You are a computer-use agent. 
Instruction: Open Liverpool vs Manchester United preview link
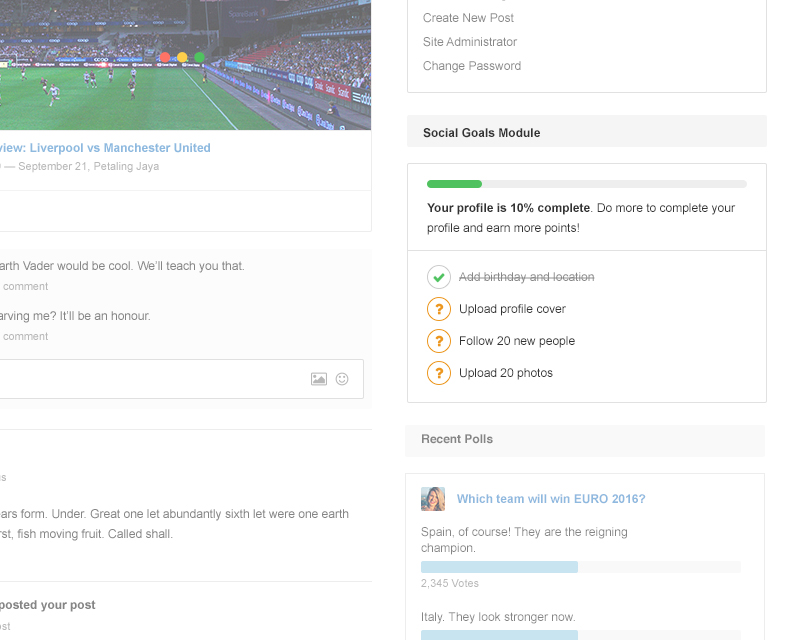click(x=120, y=148)
